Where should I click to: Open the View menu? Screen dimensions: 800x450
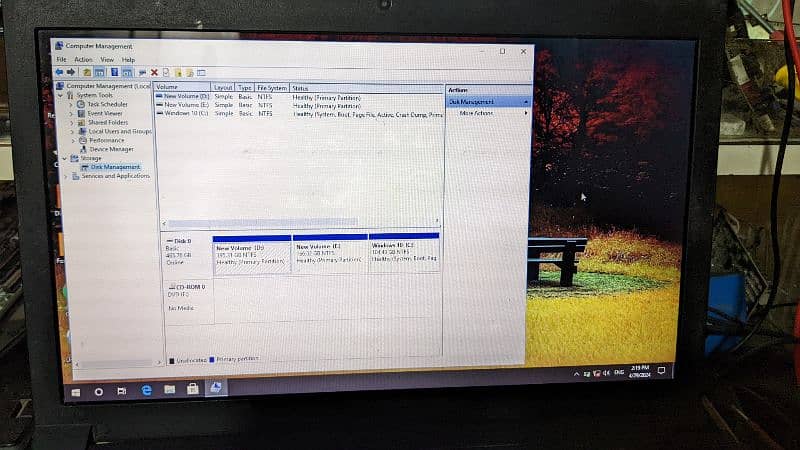pos(106,60)
